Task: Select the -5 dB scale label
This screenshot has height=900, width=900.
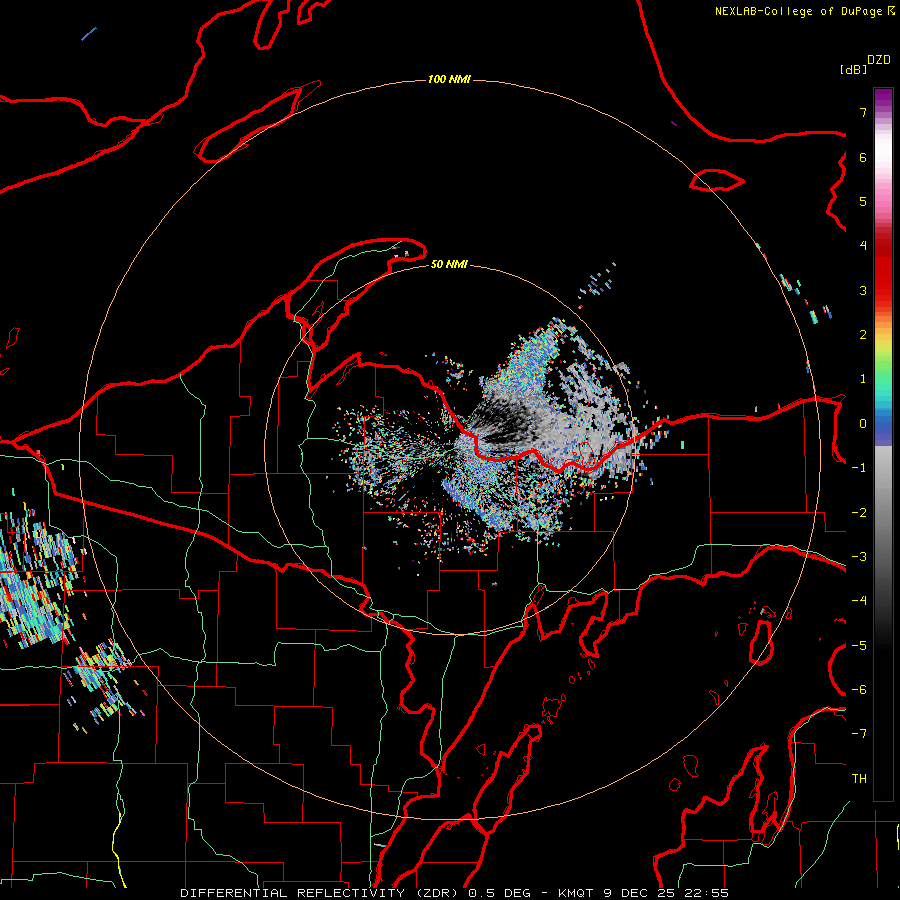Action: click(x=859, y=646)
